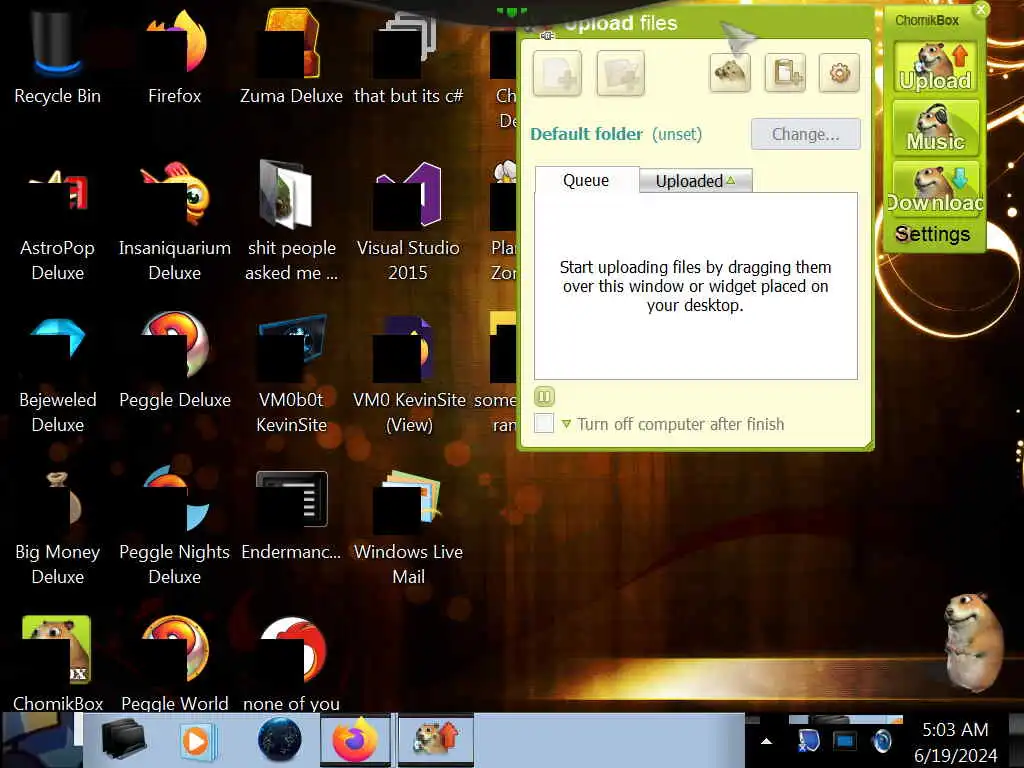
Task: Open the clock showing 5:03 AM
Action: click(955, 742)
